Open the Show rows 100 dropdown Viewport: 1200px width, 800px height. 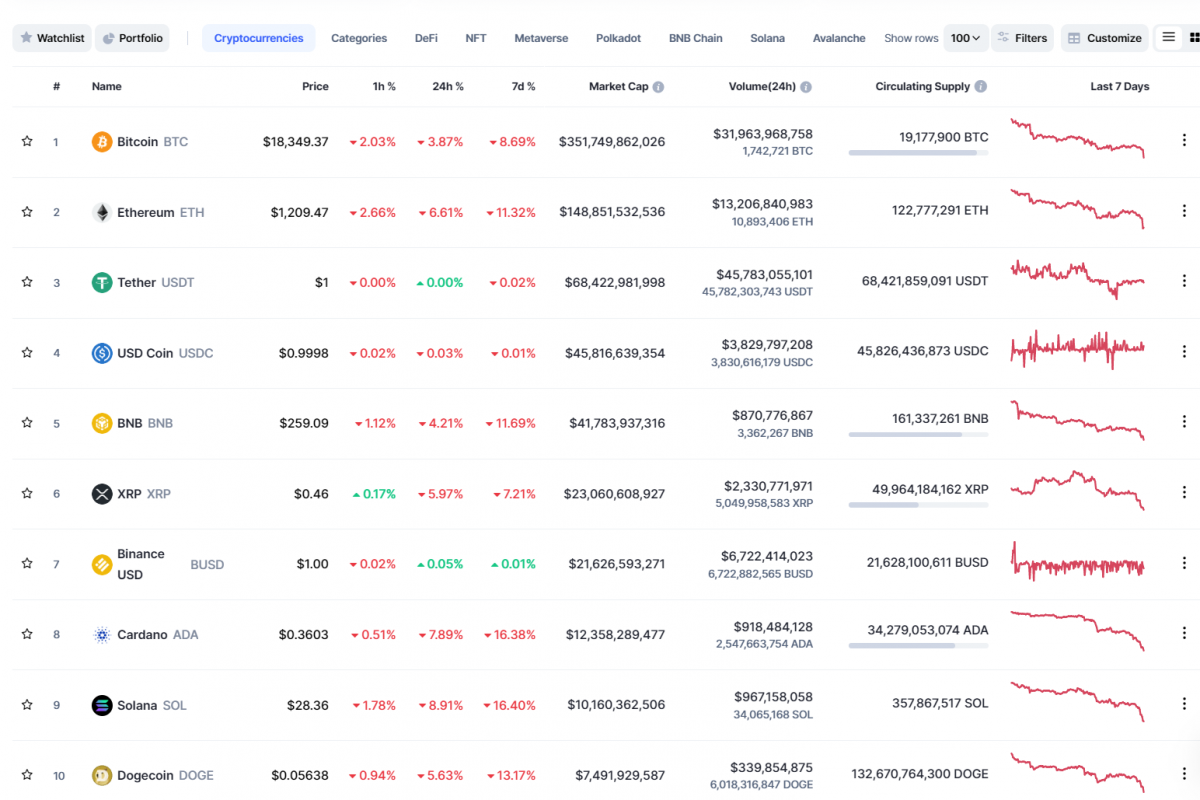pyautogui.click(x=966, y=38)
